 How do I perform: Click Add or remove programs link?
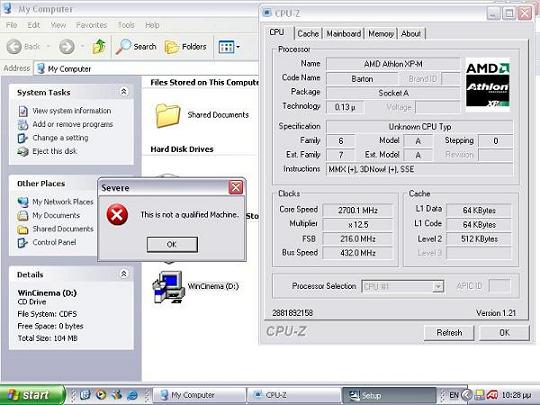[x=73, y=124]
